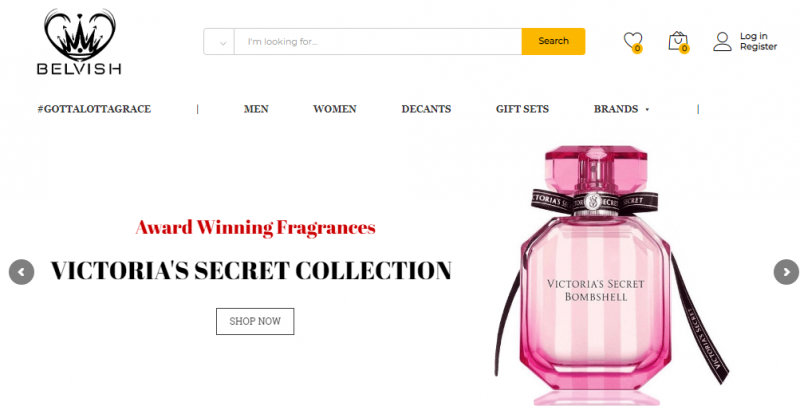This screenshot has width=800, height=418.
Task: Click the Shop Now button
Action: pos(255,321)
